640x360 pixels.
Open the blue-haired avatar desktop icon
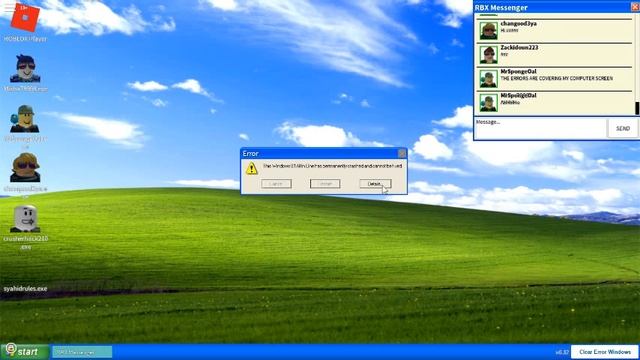click(x=25, y=69)
